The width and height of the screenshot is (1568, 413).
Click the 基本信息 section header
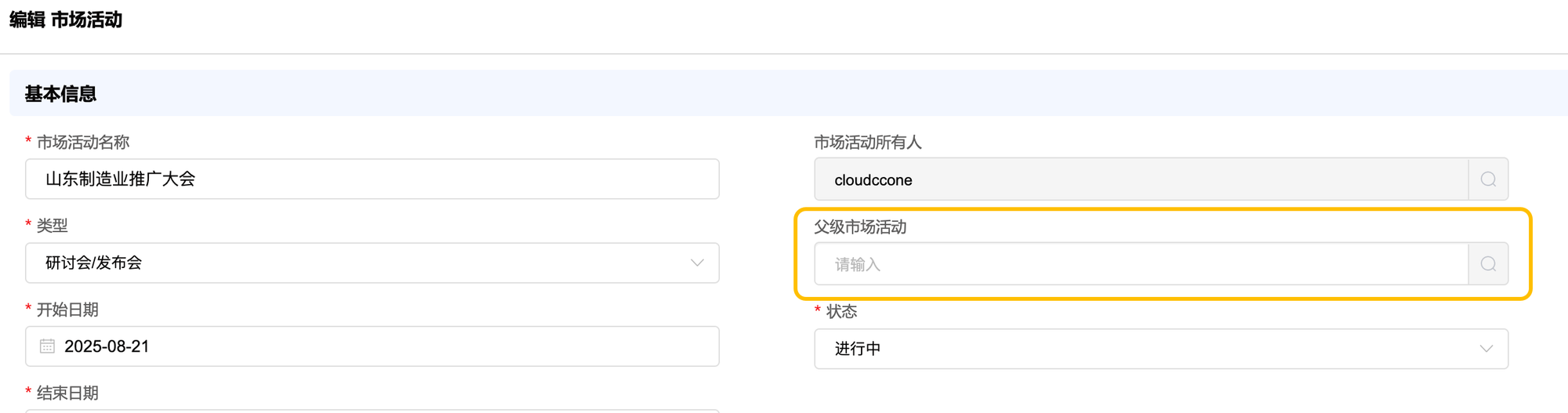point(60,94)
